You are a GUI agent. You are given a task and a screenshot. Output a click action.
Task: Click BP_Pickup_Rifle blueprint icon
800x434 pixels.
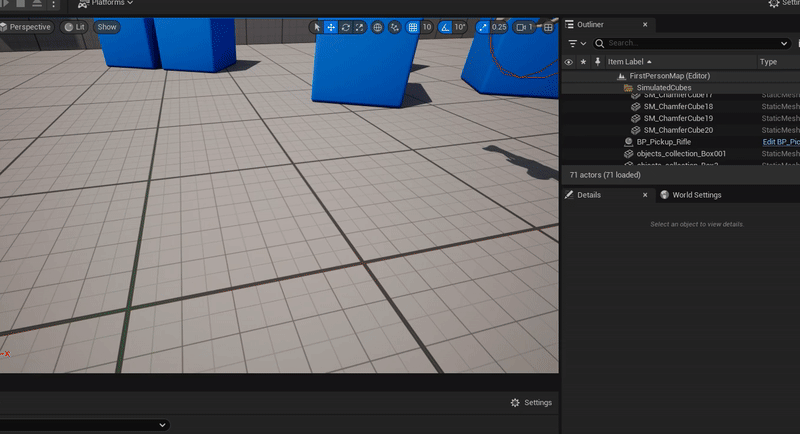tap(629, 142)
